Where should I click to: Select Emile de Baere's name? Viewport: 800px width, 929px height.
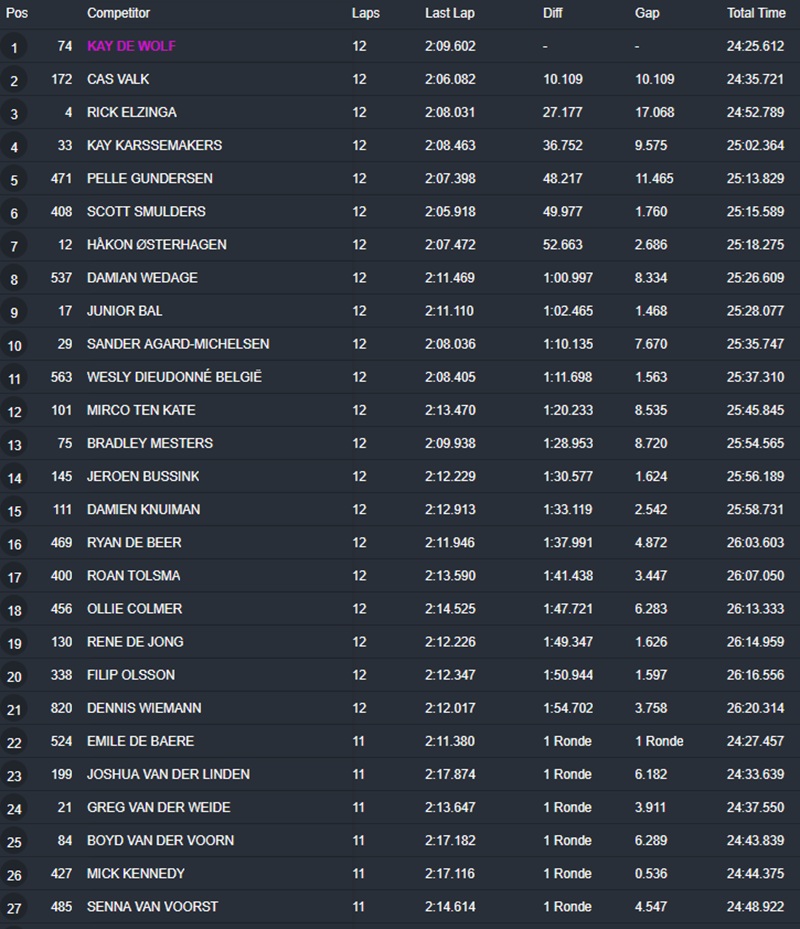[140, 741]
